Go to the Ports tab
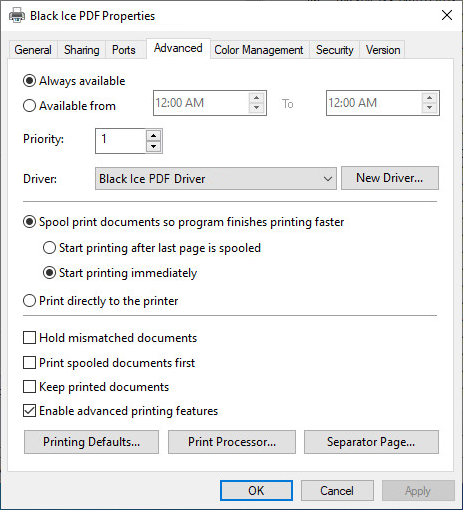Image resolution: width=463 pixels, height=510 pixels. [x=124, y=50]
